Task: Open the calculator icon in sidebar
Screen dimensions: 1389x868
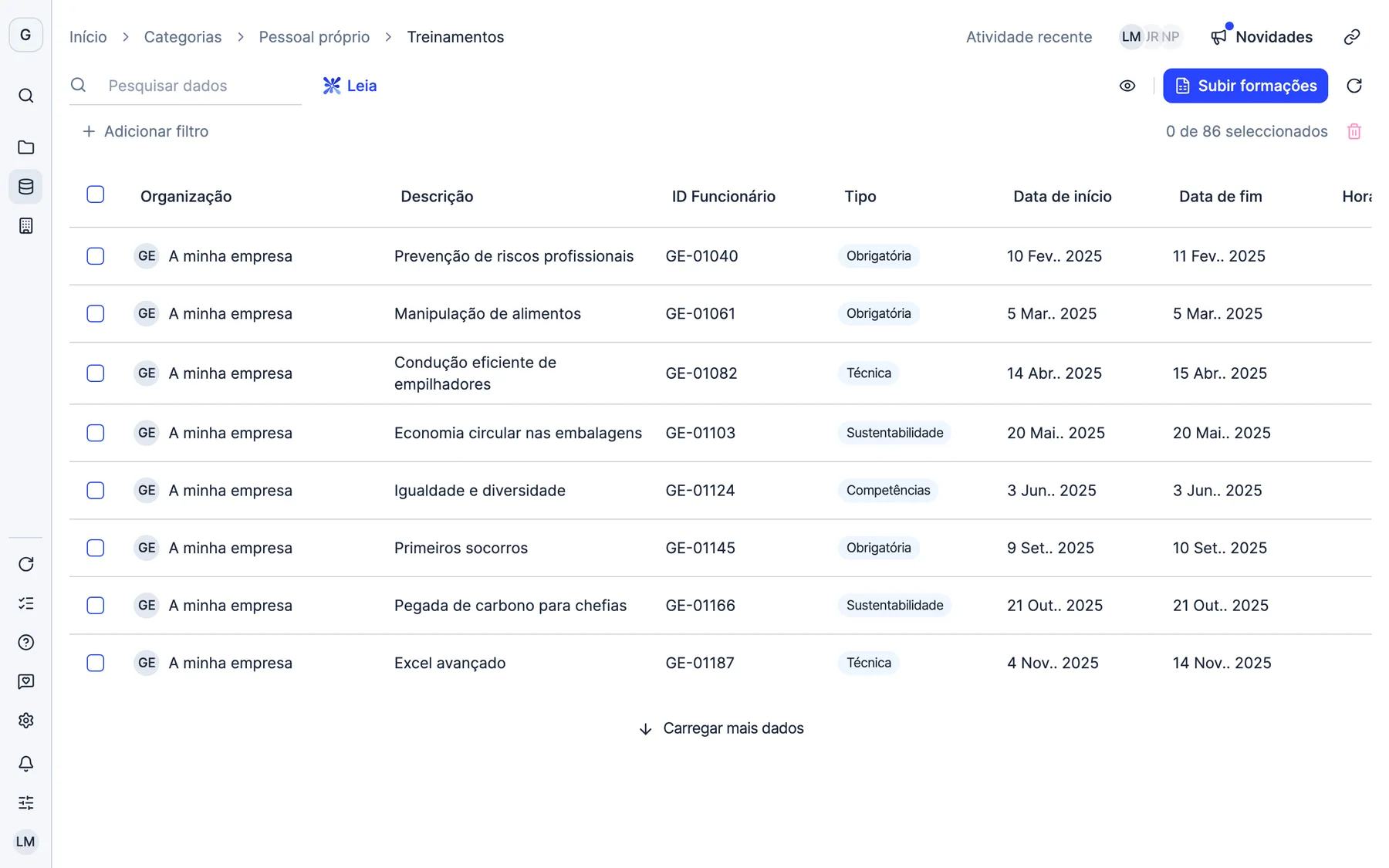Action: tap(25, 225)
